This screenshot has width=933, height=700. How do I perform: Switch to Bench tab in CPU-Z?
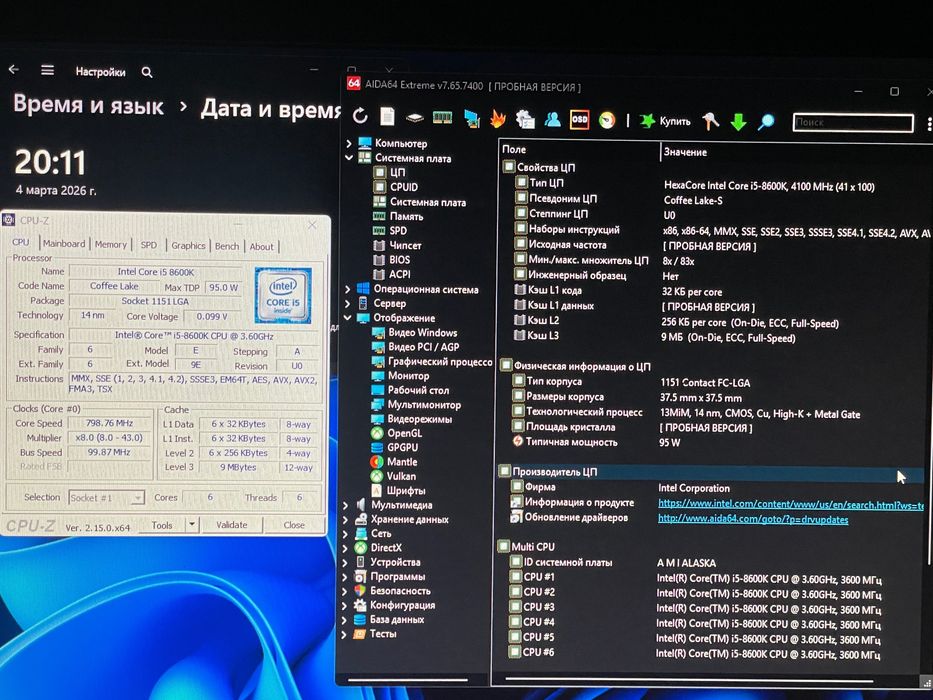227,246
